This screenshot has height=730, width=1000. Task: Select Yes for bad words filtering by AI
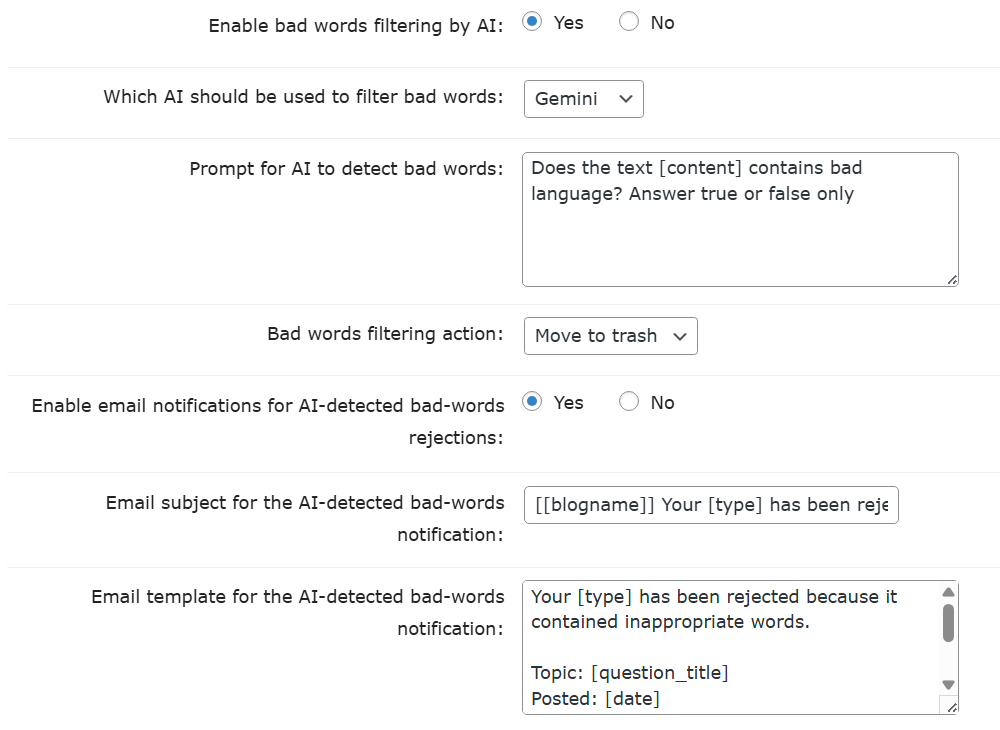[x=533, y=22]
